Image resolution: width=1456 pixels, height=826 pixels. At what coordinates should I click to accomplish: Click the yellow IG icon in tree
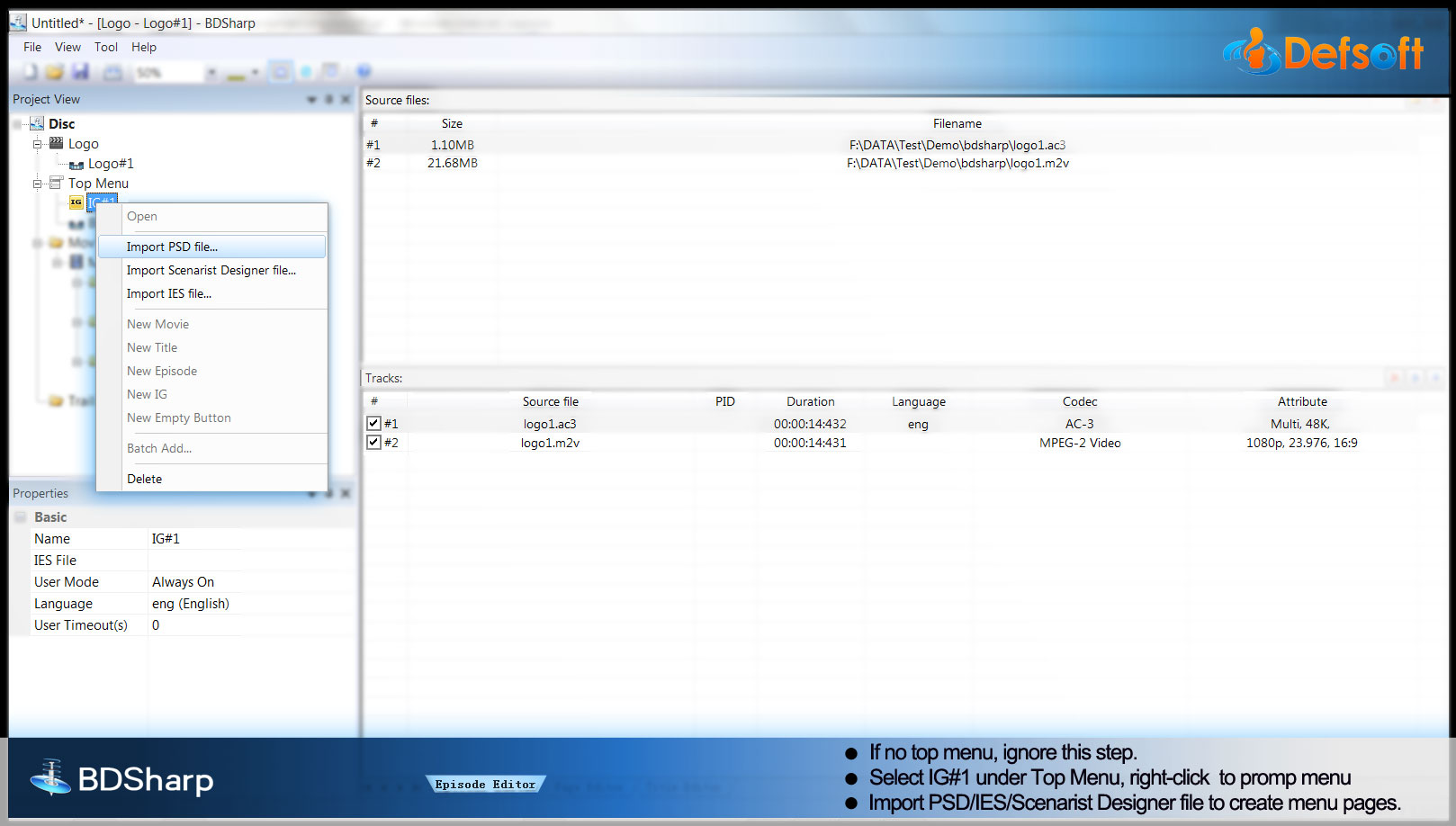tap(76, 202)
